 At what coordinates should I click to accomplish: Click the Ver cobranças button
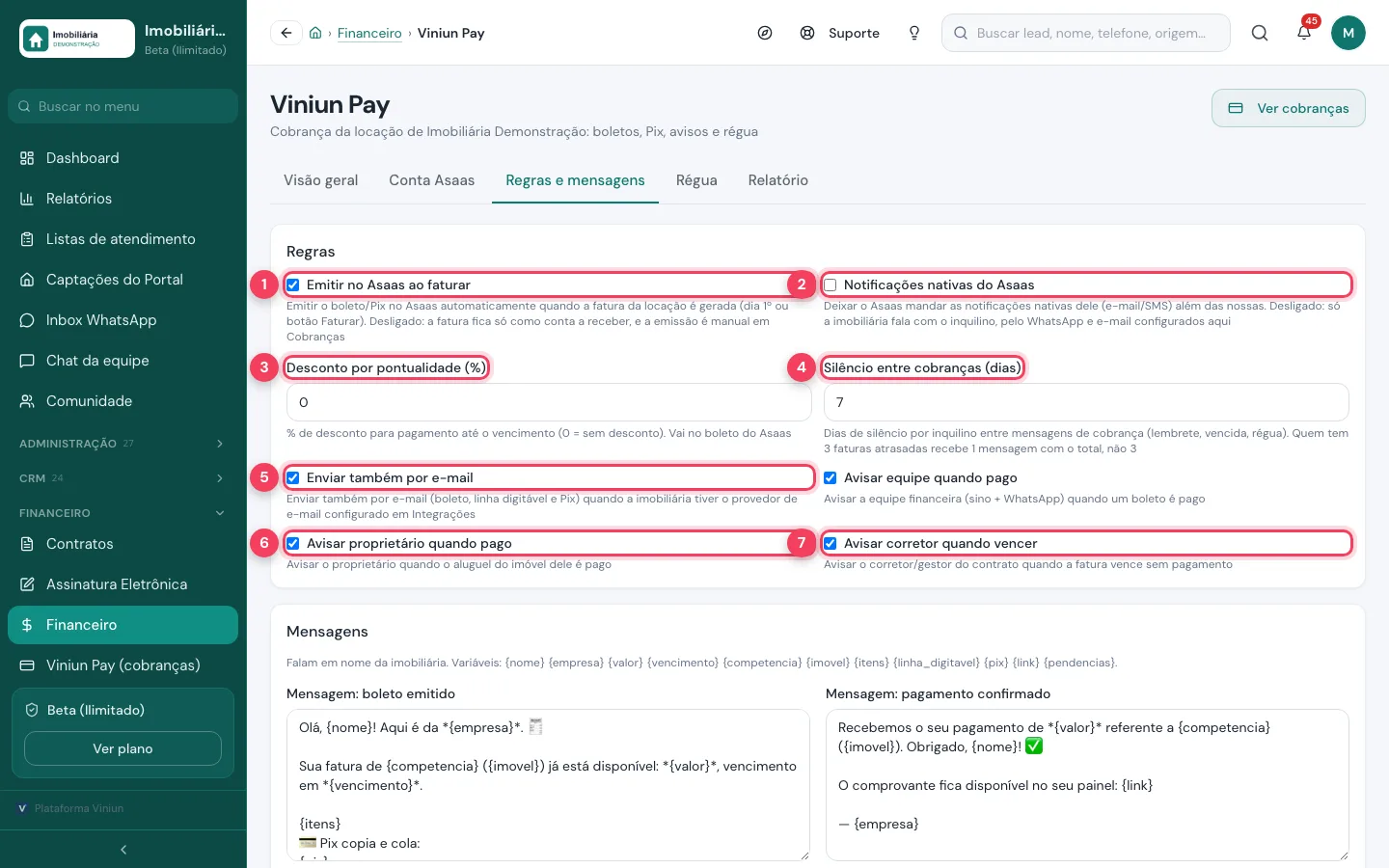coord(1289,108)
